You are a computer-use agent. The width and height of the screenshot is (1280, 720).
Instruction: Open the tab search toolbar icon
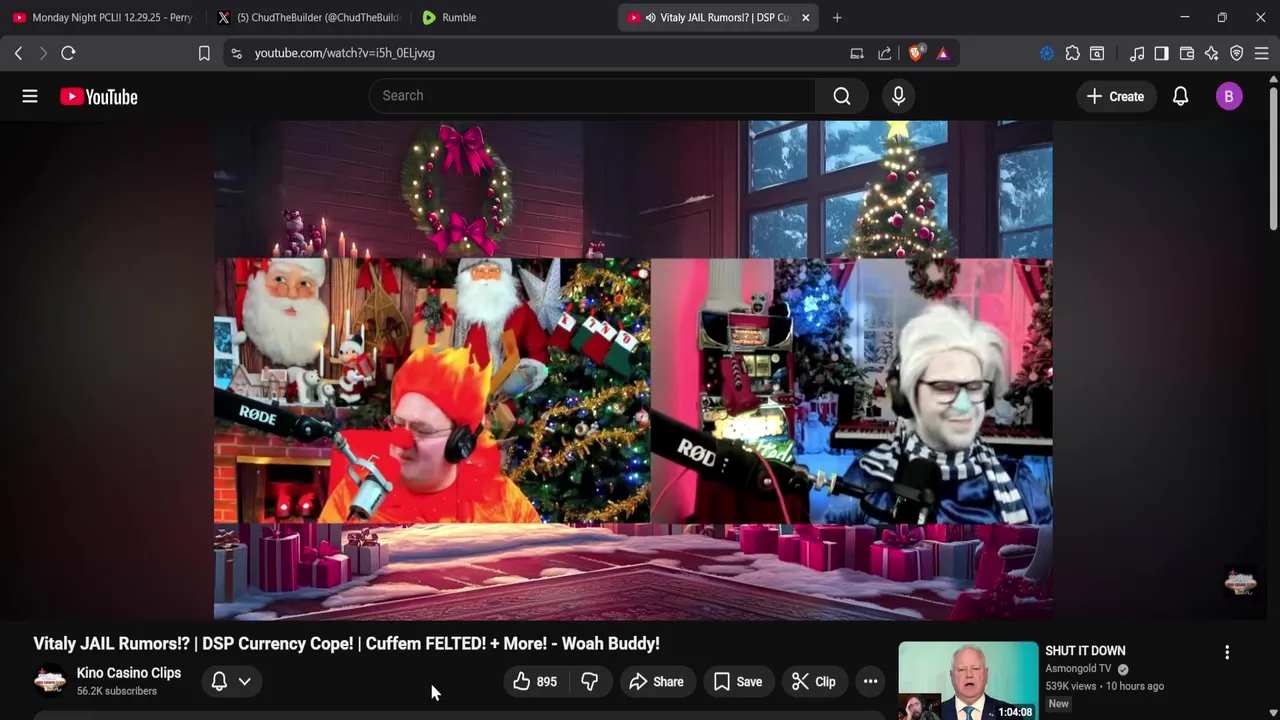[x=1097, y=53]
